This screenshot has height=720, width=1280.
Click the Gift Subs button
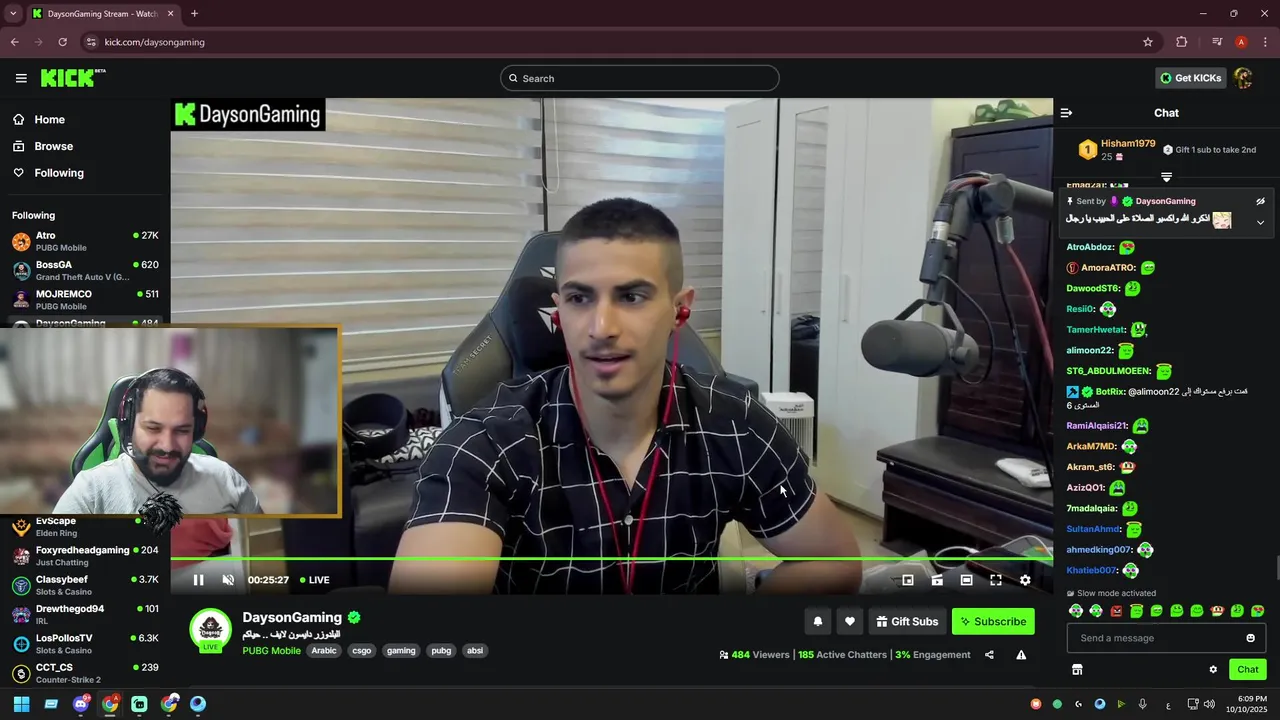click(907, 621)
